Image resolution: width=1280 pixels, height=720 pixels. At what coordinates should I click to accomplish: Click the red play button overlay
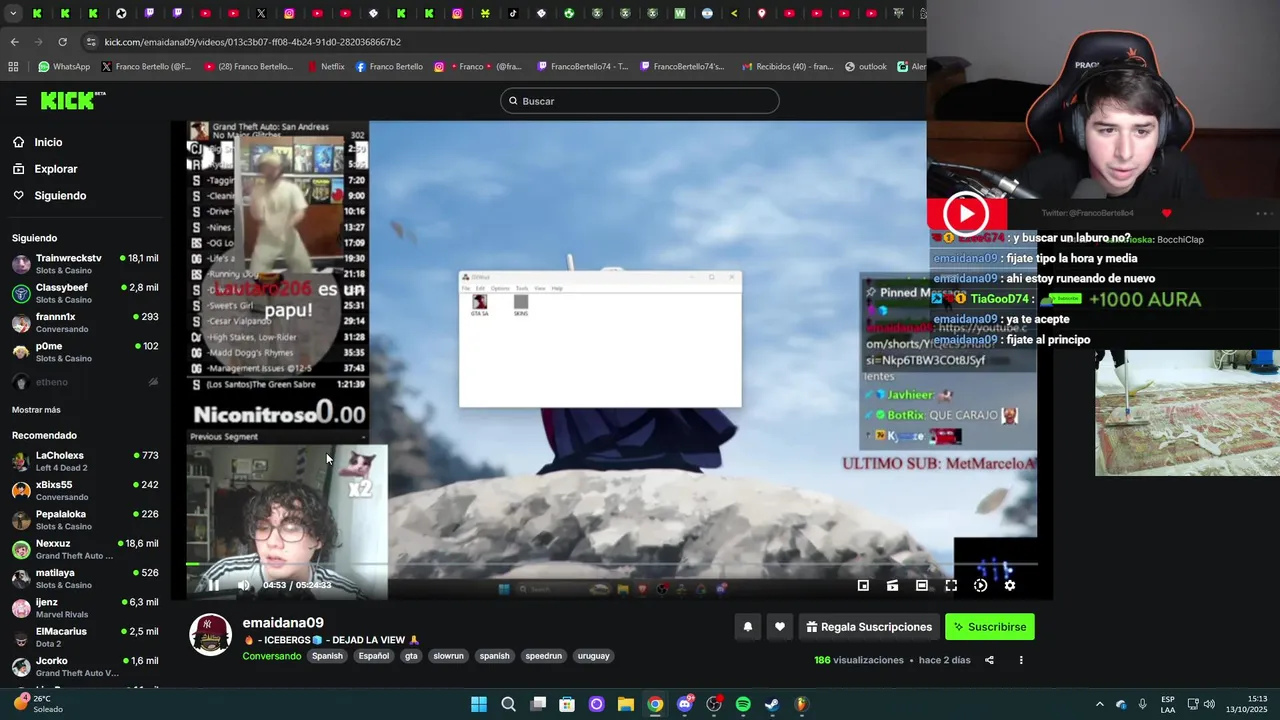pos(966,214)
